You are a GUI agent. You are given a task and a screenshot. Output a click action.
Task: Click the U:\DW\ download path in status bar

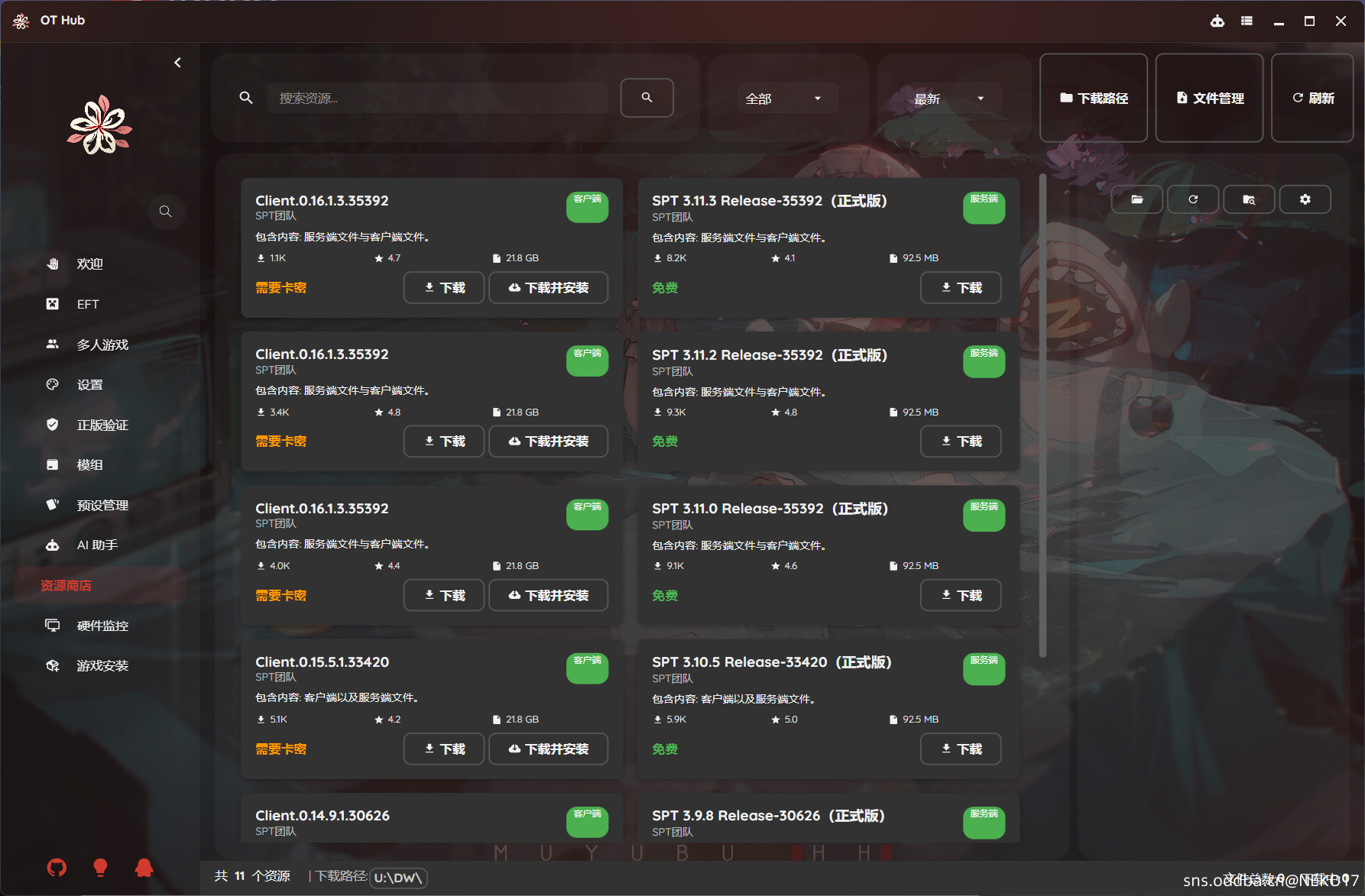click(398, 878)
